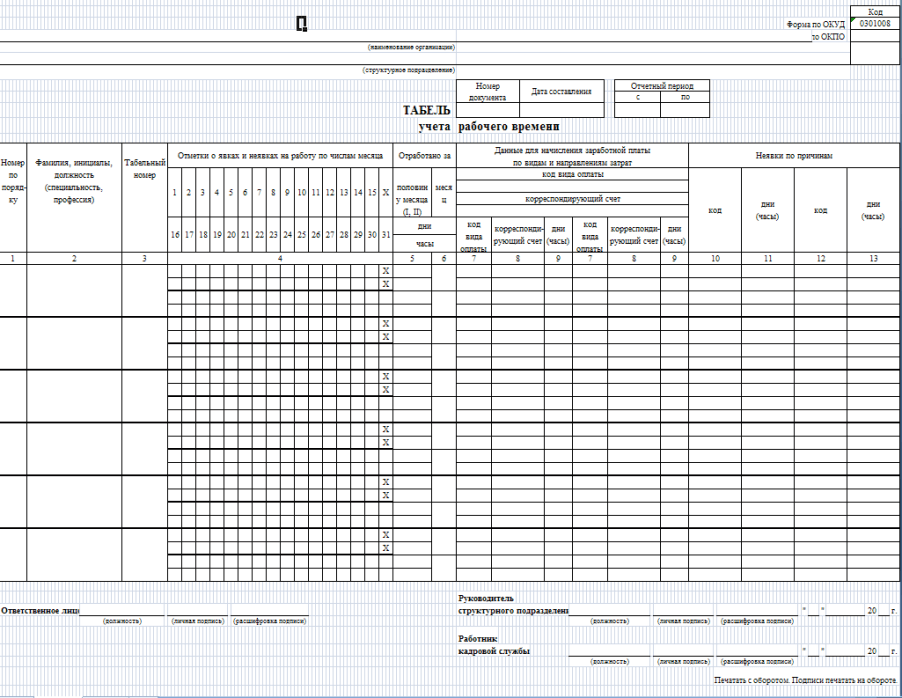The width and height of the screenshot is (902, 698).
Task: Click the day 17 header cell
Action: [x=189, y=235]
